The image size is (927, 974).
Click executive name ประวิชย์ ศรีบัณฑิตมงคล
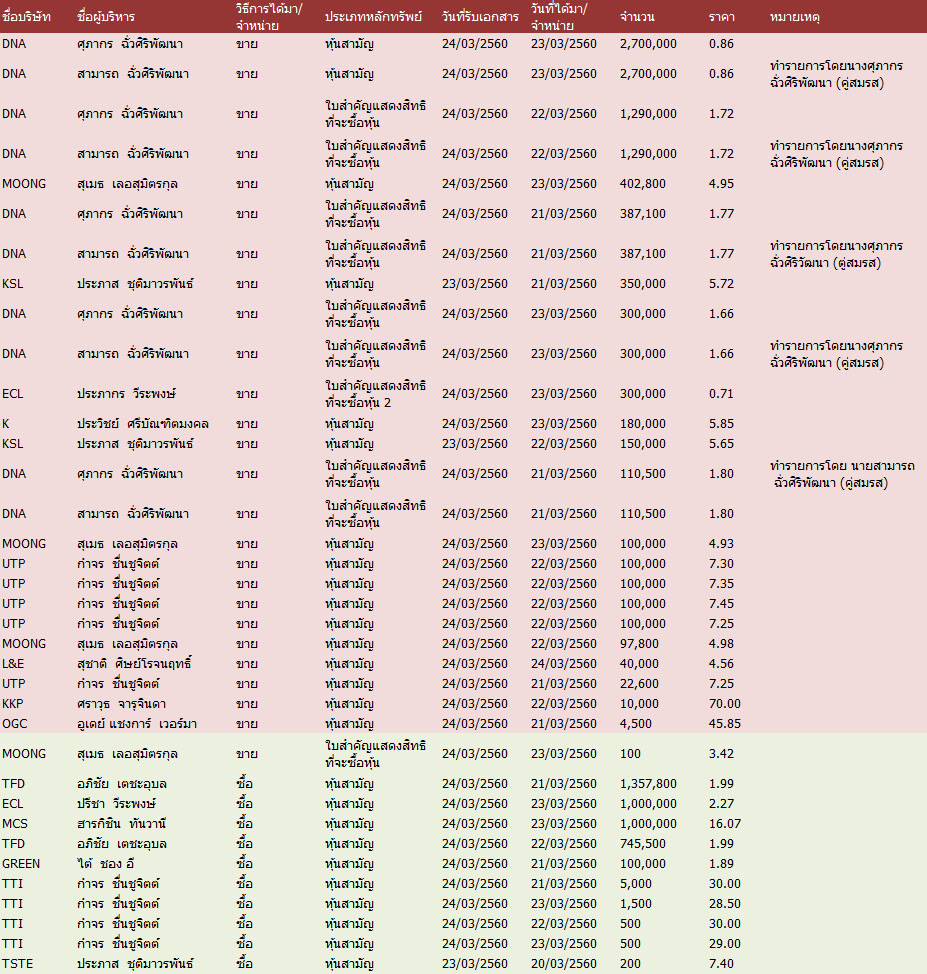click(x=143, y=424)
